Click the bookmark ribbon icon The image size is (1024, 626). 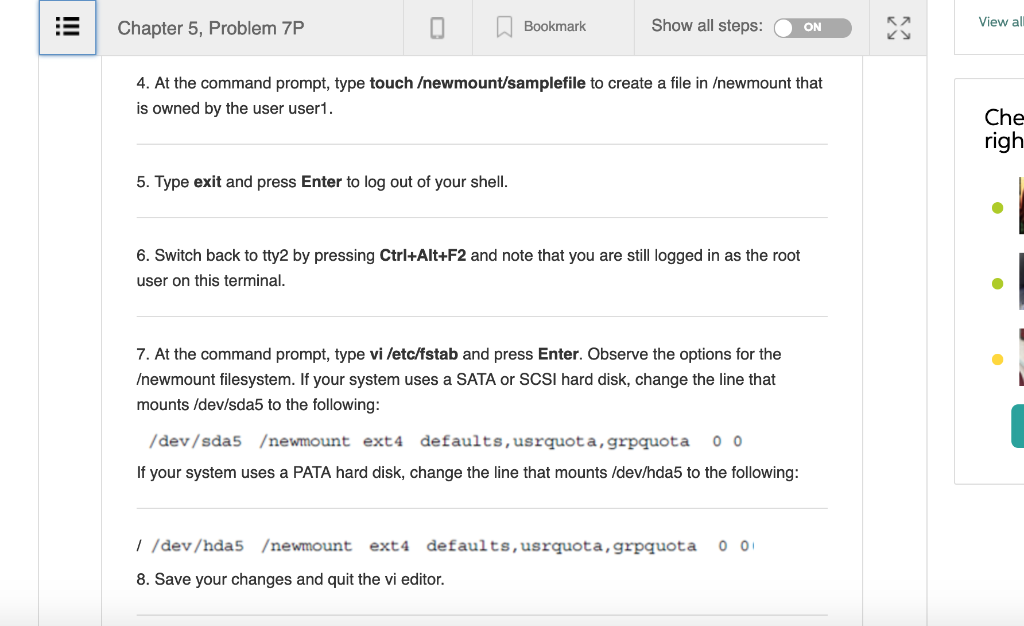[503, 27]
